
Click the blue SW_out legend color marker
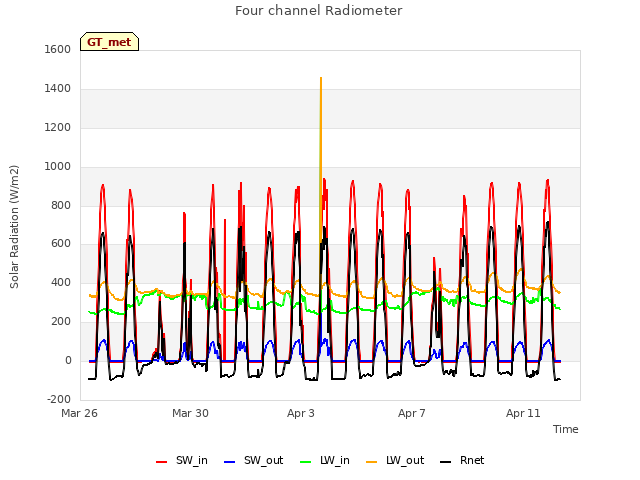230,462
